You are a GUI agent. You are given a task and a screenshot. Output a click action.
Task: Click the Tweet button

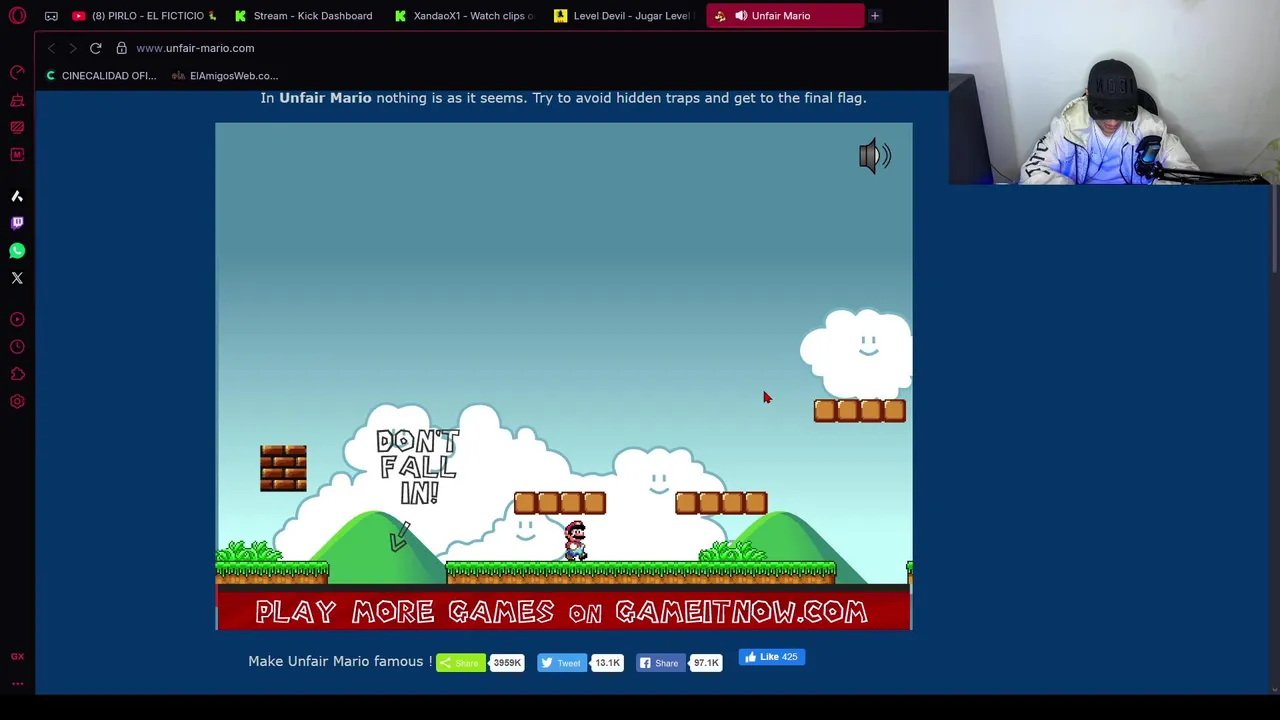tap(562, 662)
